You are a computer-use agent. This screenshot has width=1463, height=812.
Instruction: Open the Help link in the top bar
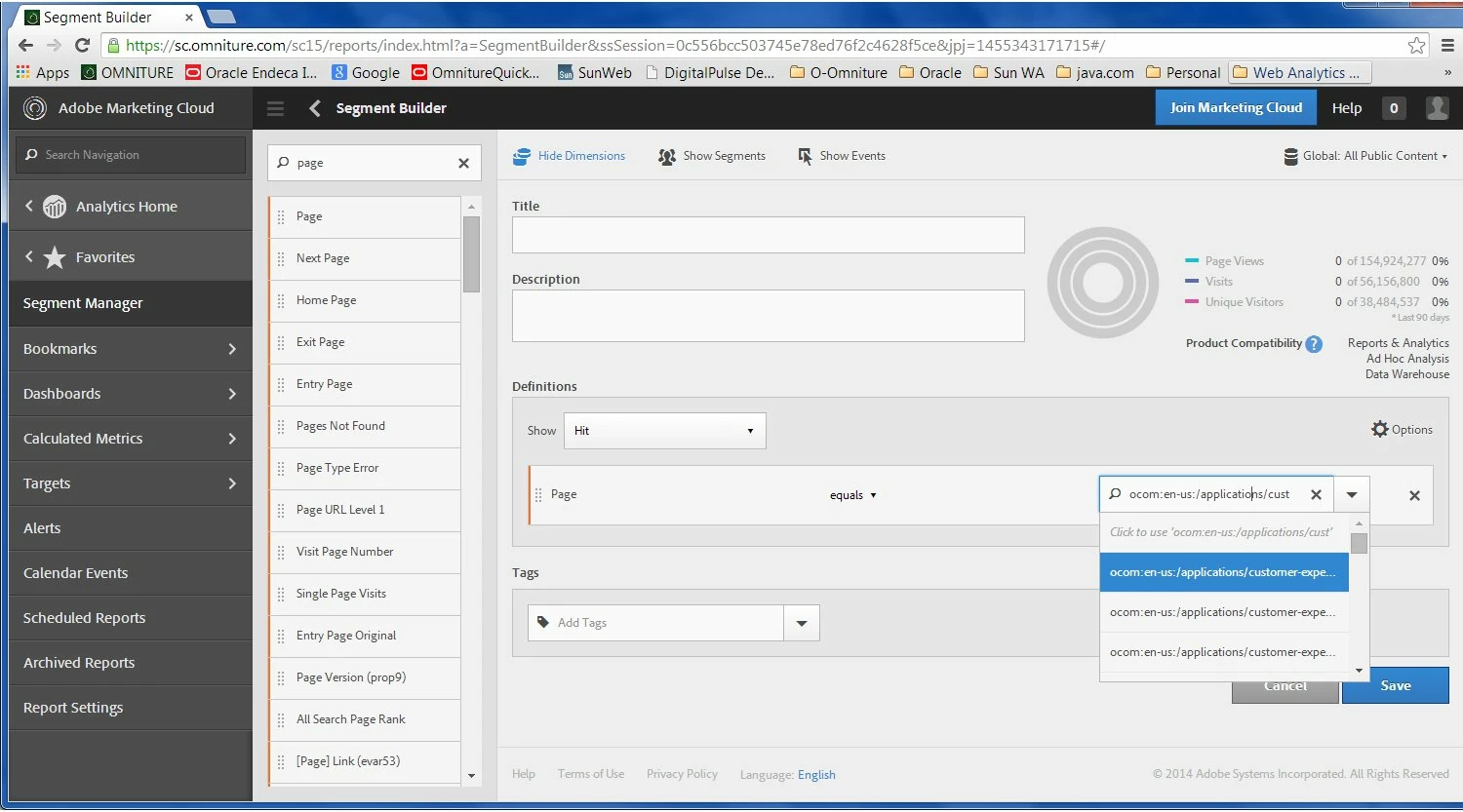coord(1347,108)
